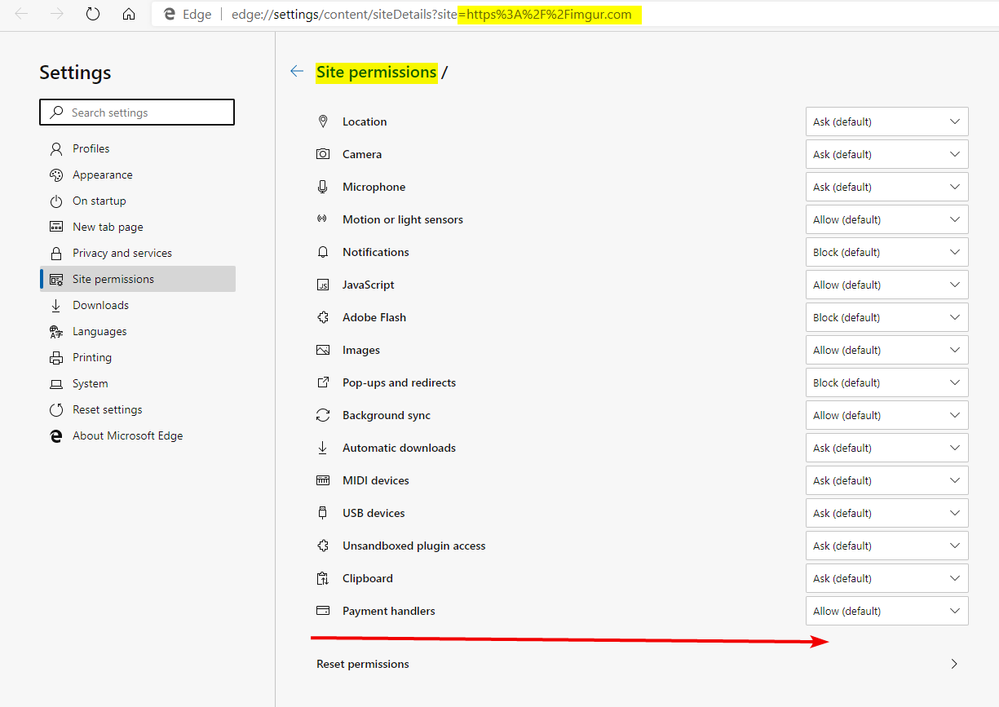Screen dimensions: 999x707
Task: Click the search magnifier icon in Settings
Action: click(x=57, y=112)
